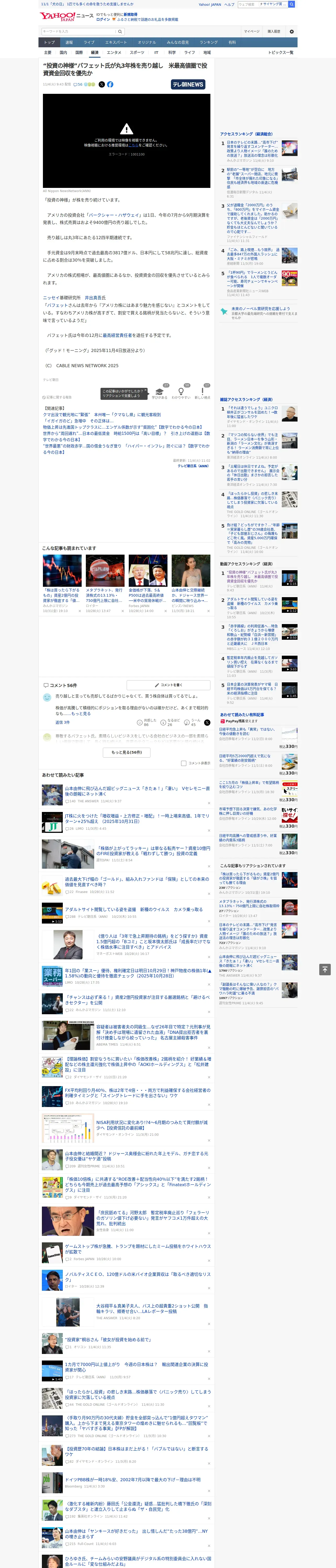
Task: Click into the news keyword search field
Action: click(79, 32)
